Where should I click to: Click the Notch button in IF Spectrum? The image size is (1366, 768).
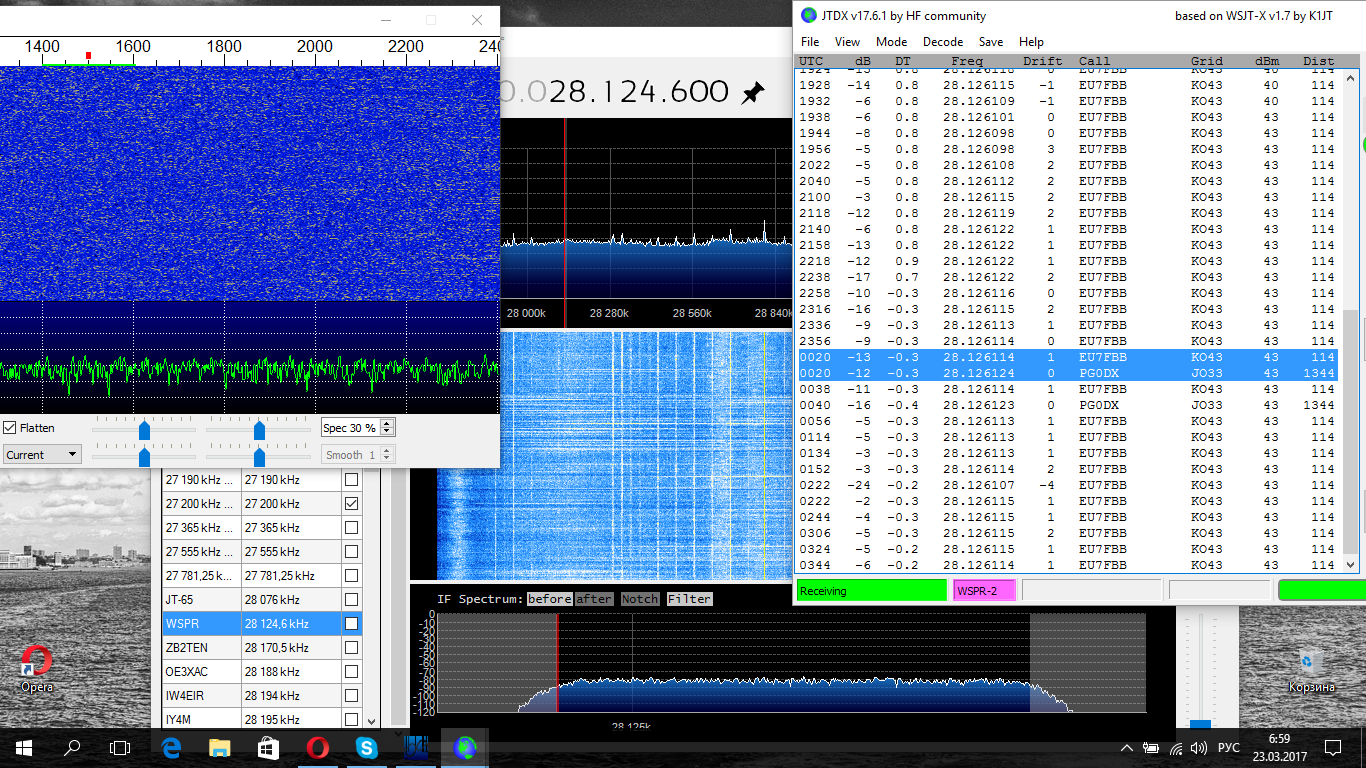tap(640, 599)
